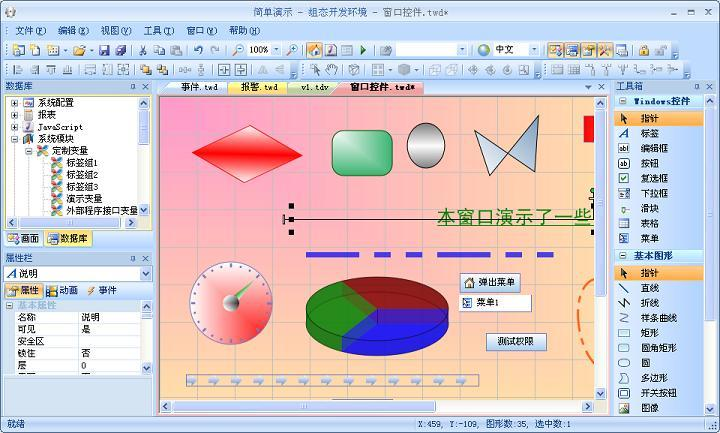
Task: Click the save all disks icon
Action: click(121, 50)
